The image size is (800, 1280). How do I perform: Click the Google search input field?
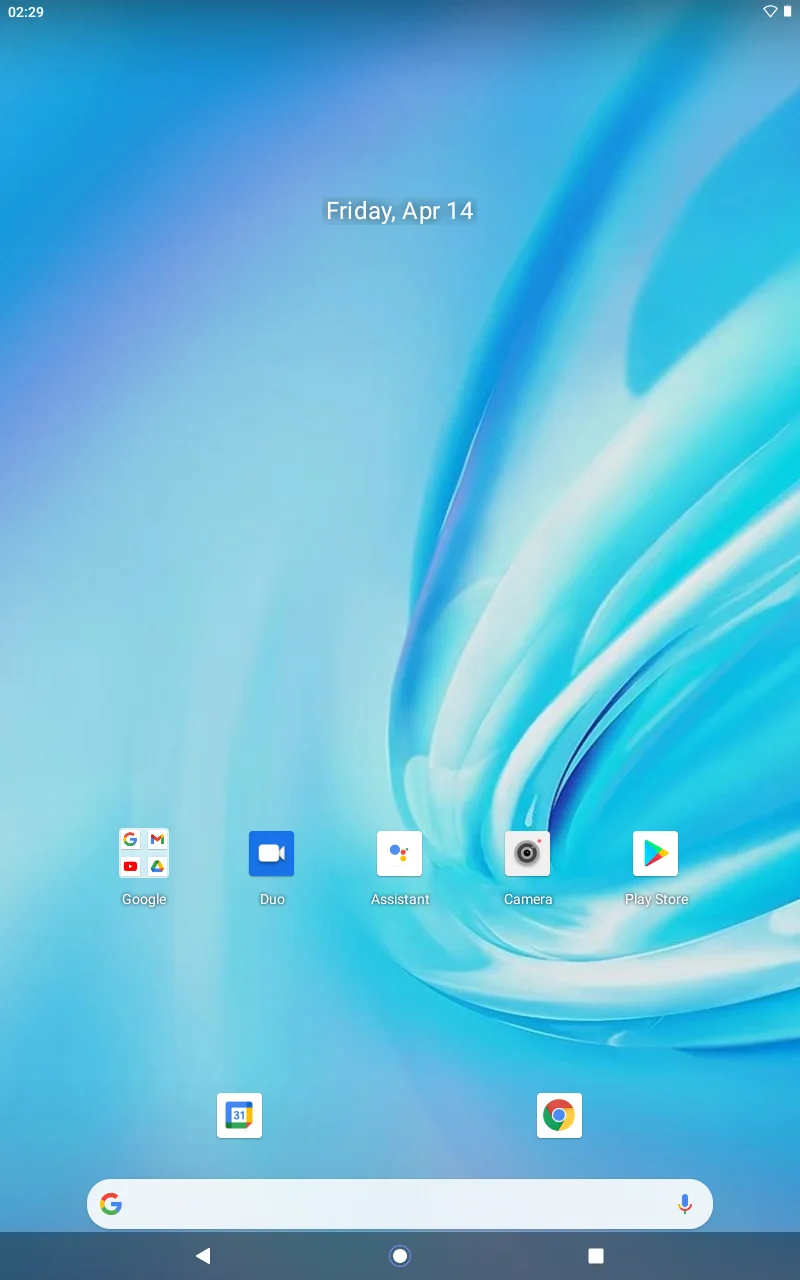tap(400, 1204)
